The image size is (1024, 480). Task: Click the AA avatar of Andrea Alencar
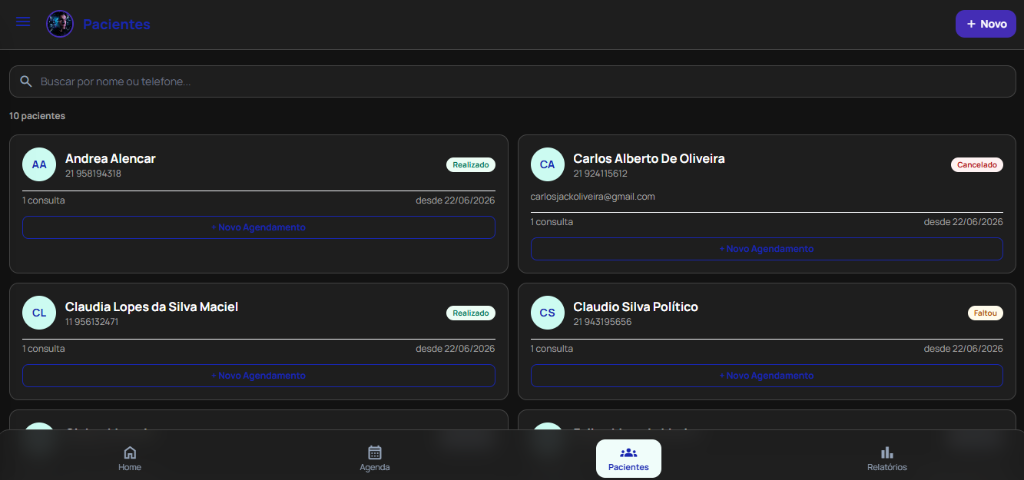[39, 164]
